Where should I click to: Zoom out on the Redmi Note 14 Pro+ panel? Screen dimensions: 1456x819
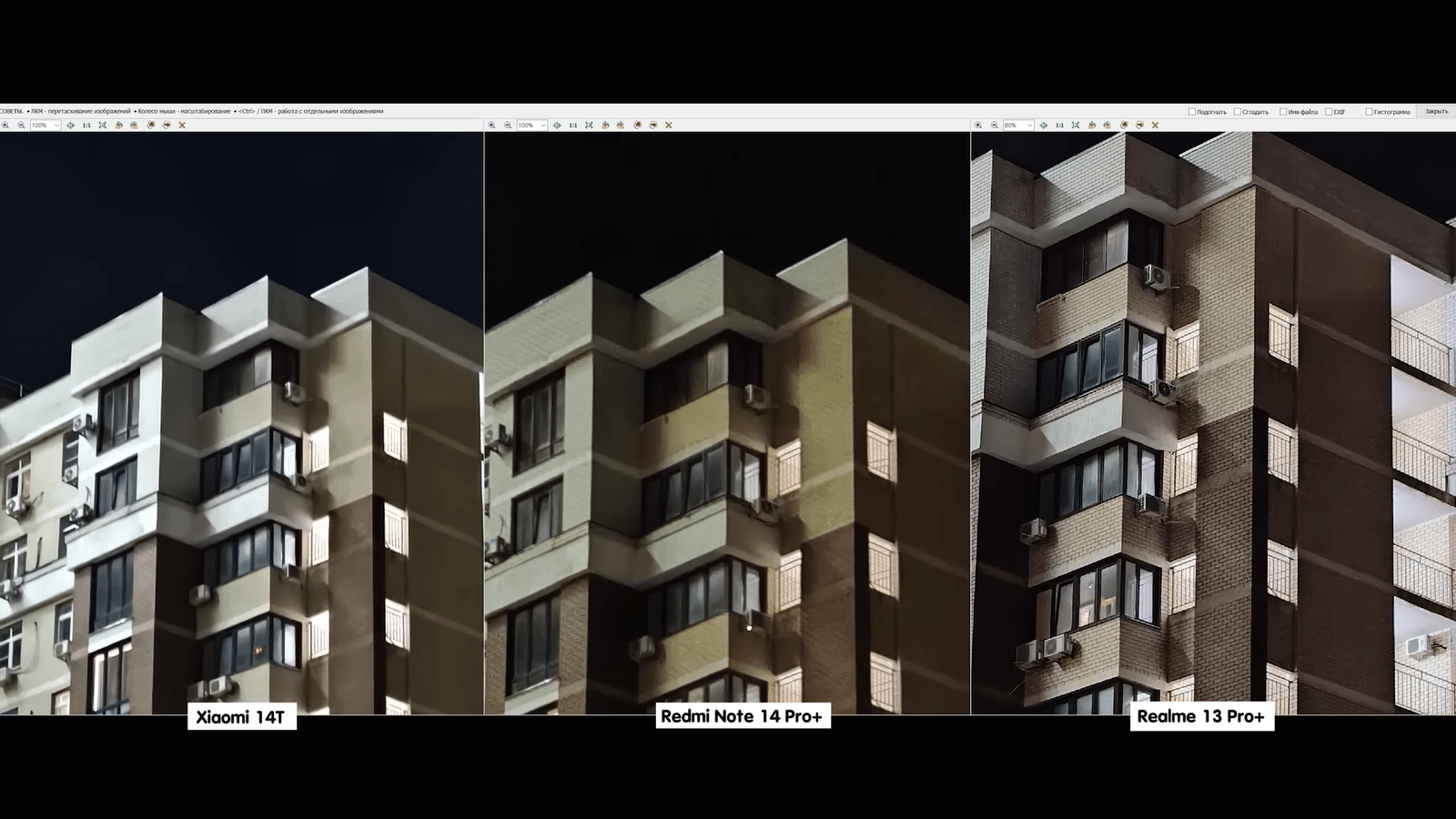[508, 125]
